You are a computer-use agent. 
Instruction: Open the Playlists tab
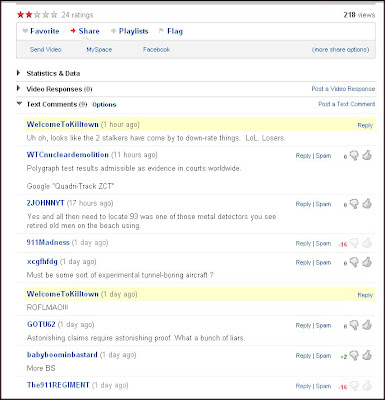point(129,31)
